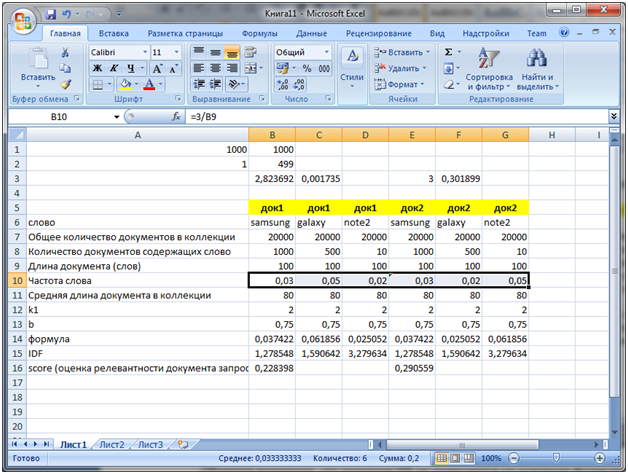This screenshot has height=474, width=628.
Task: Toggle Wrap Text button
Action: coord(250,52)
